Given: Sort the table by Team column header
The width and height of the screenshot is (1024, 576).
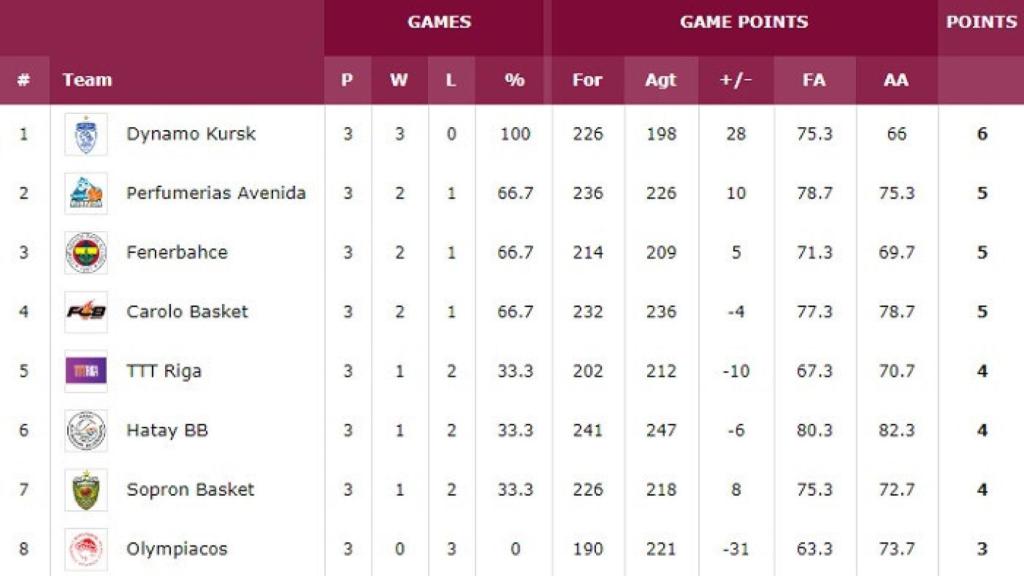Looking at the screenshot, I should pos(87,80).
